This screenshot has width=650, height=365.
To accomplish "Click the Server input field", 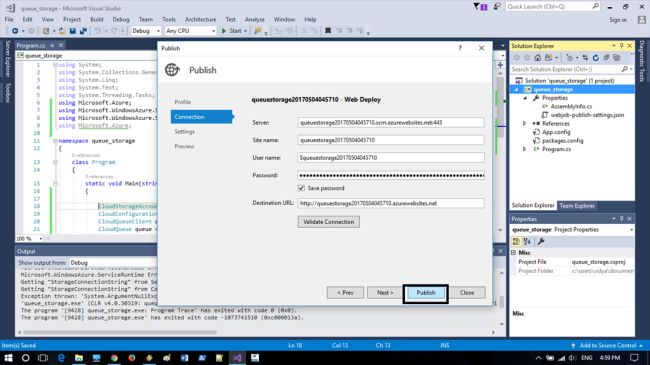I will tap(390, 123).
